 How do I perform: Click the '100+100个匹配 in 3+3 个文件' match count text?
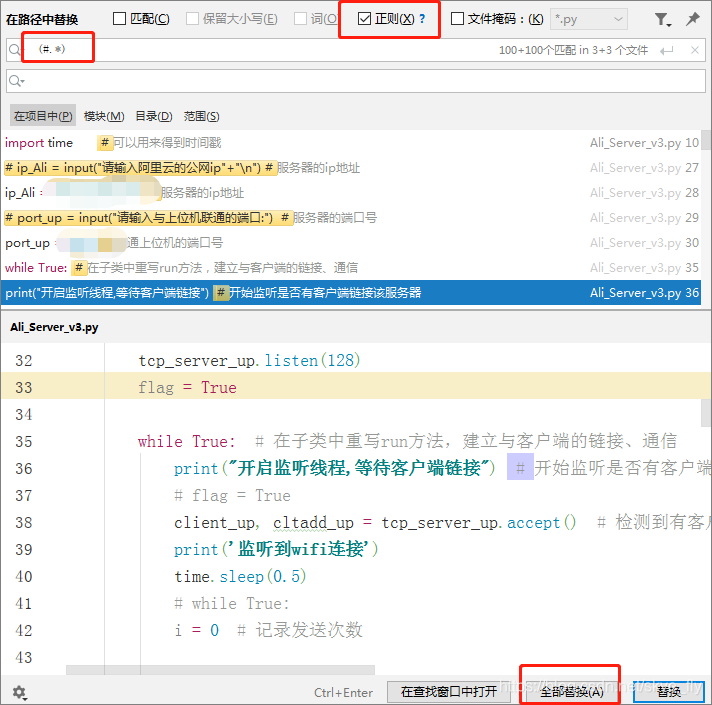click(x=573, y=50)
